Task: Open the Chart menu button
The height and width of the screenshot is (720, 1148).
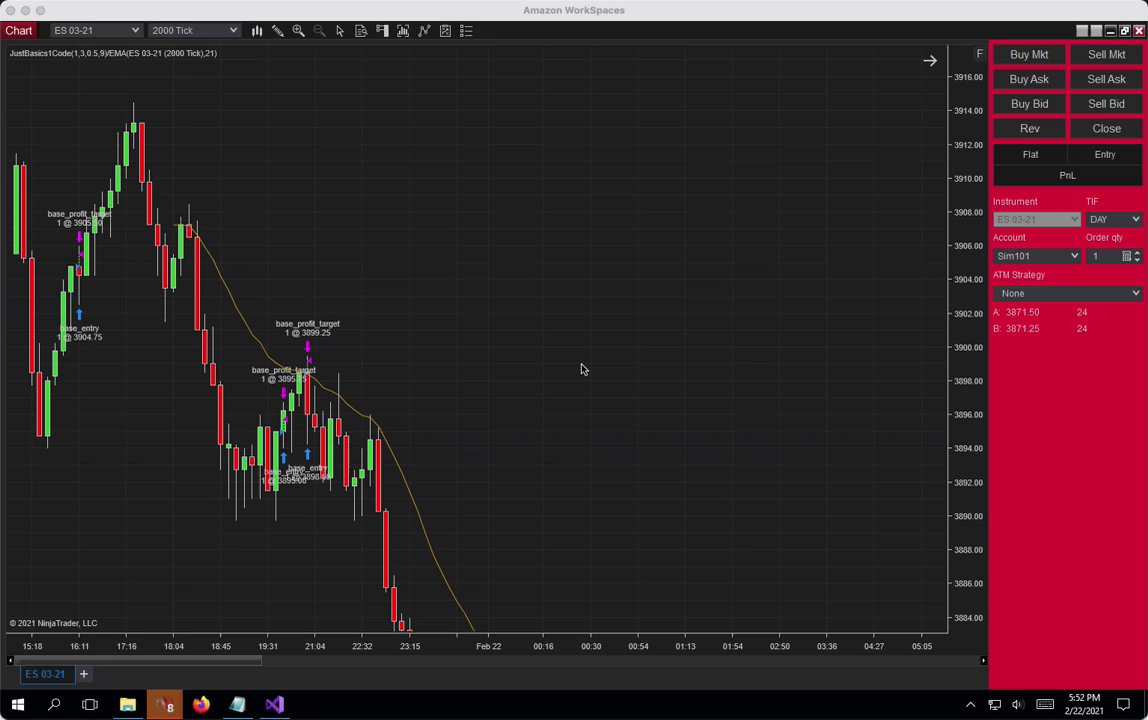Action: [18, 31]
